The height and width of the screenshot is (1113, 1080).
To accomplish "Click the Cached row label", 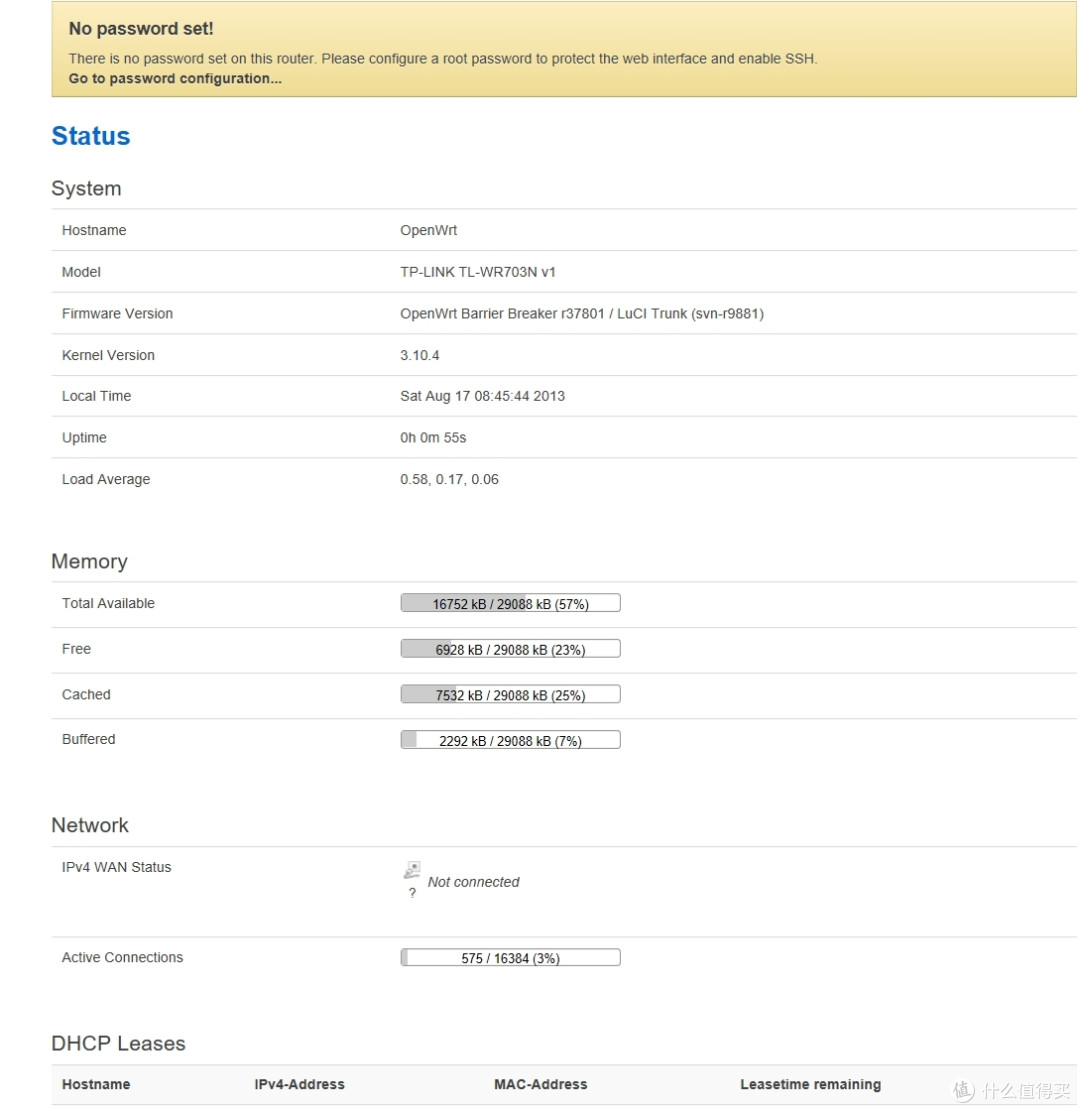I will (86, 694).
